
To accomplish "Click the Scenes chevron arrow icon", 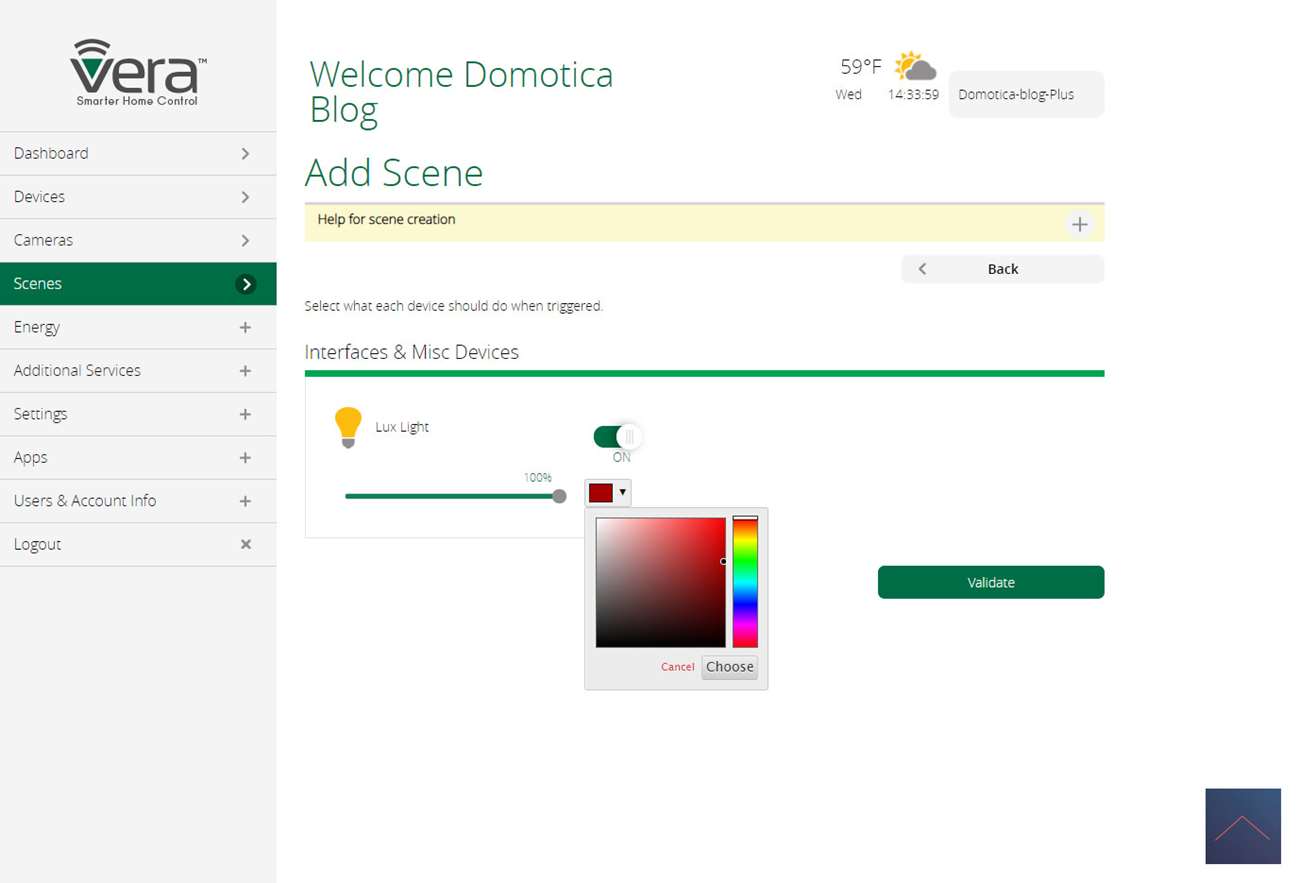I will [x=245, y=284].
